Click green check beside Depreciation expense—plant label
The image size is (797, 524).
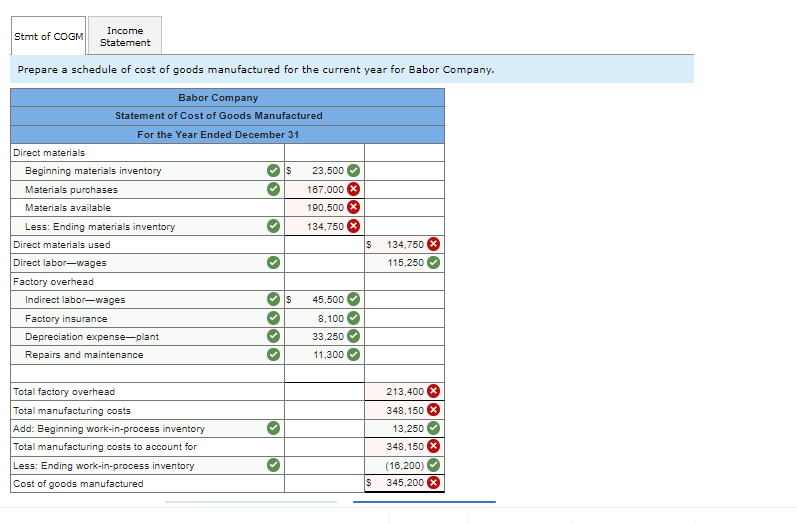coord(273,336)
